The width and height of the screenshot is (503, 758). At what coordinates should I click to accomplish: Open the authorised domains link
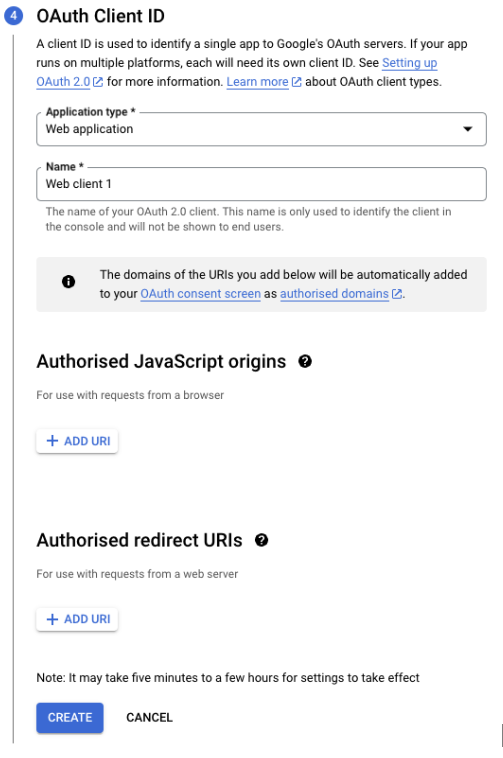click(x=334, y=293)
